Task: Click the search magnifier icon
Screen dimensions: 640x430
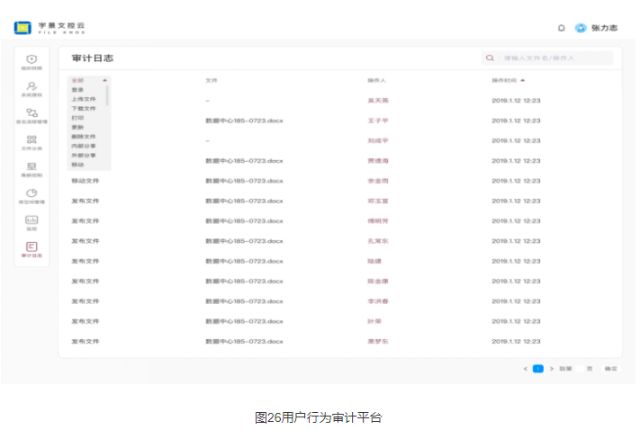Action: point(490,58)
